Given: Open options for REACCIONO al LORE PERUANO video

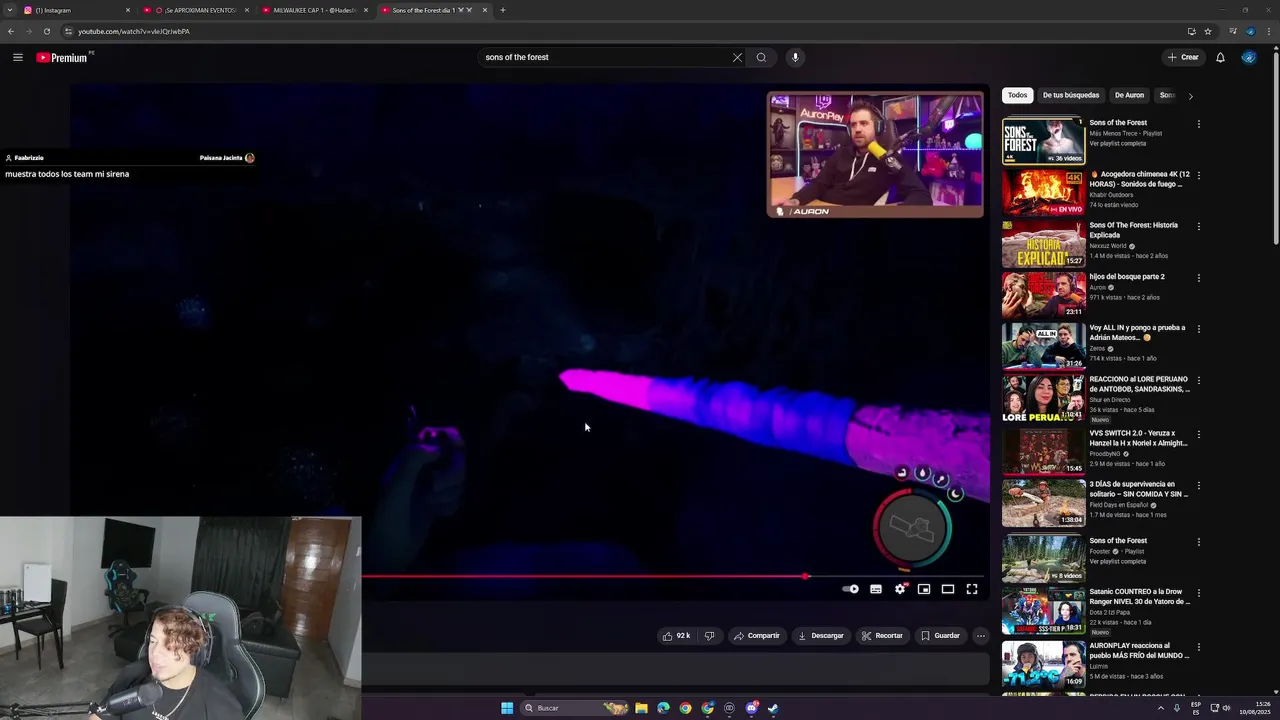Looking at the screenshot, I should click(1198, 381).
